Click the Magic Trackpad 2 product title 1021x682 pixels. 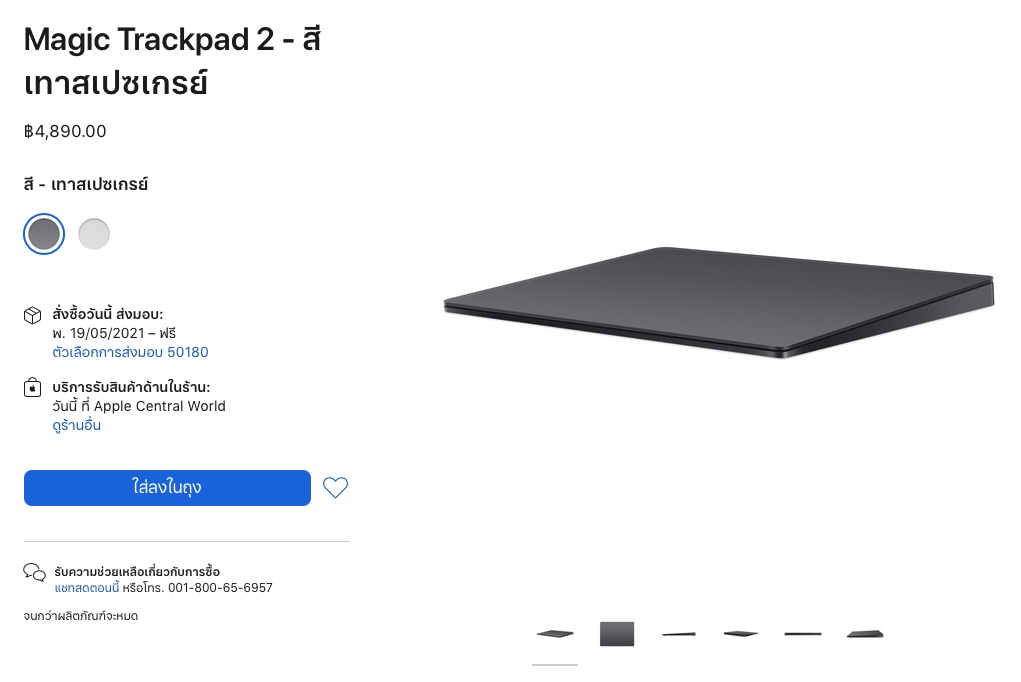(173, 61)
